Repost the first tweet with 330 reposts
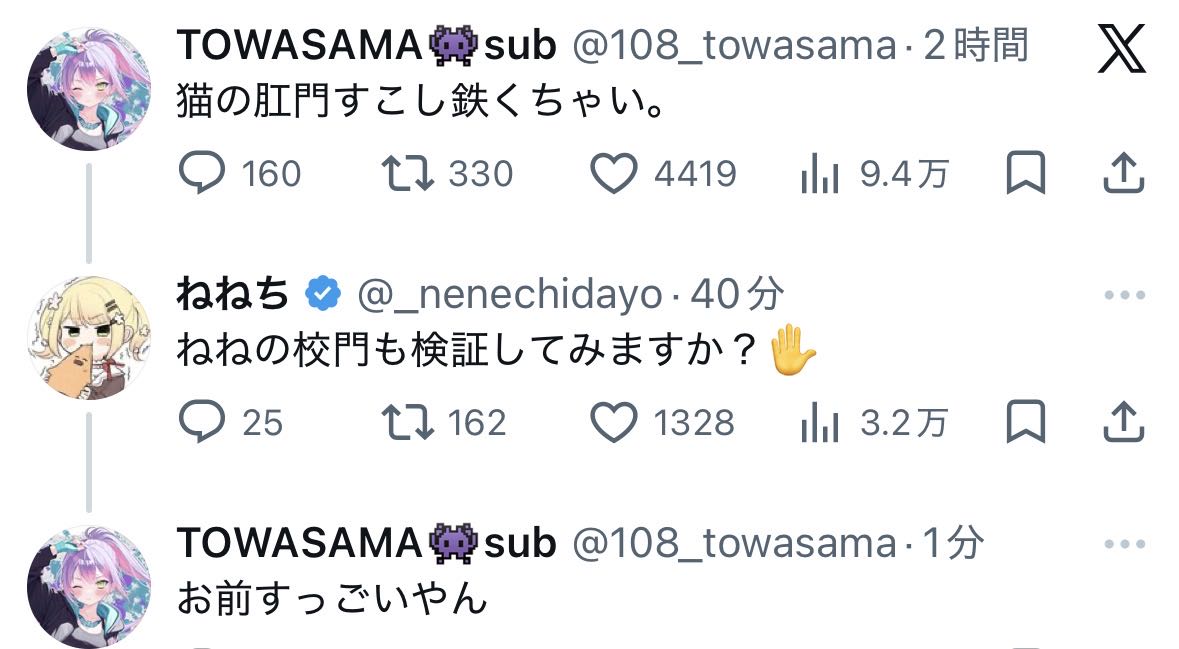This screenshot has width=1179, height=649. pyautogui.click(x=409, y=174)
